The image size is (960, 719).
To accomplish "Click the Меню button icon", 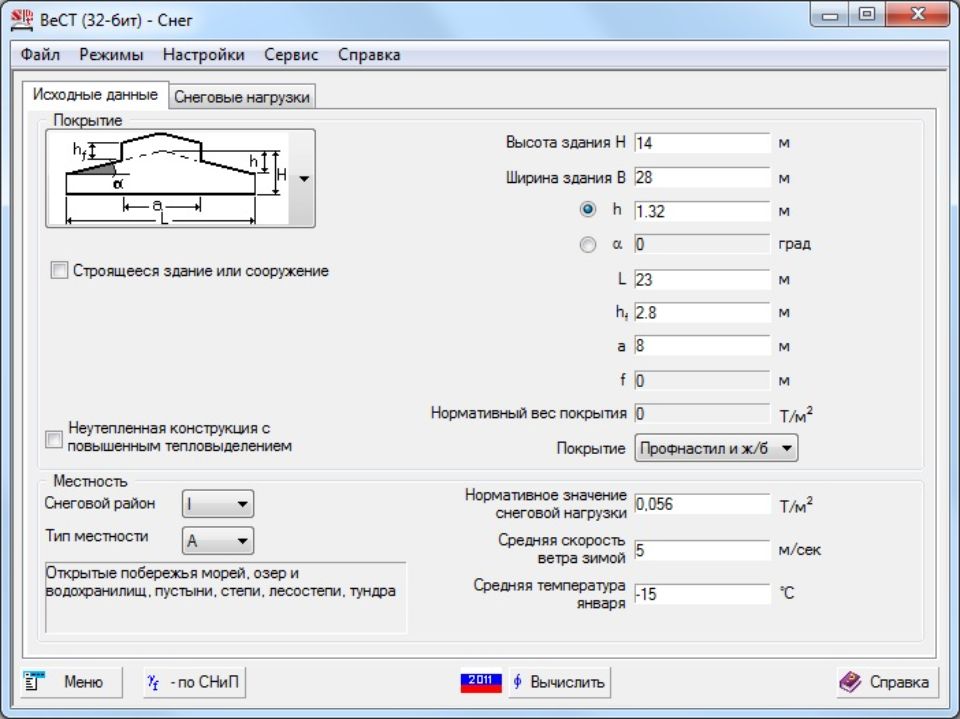I will [33, 682].
